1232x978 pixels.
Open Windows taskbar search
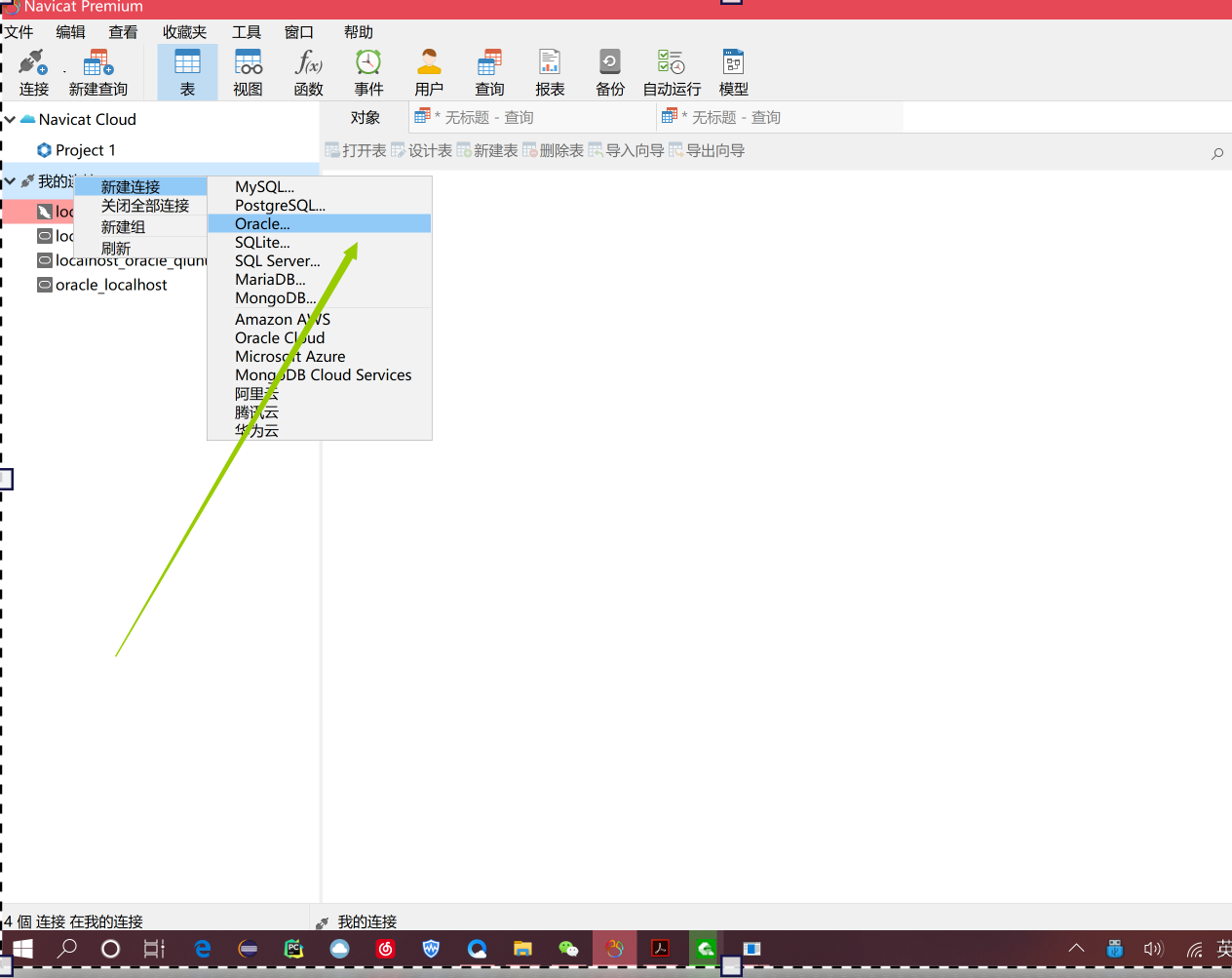[x=67, y=948]
